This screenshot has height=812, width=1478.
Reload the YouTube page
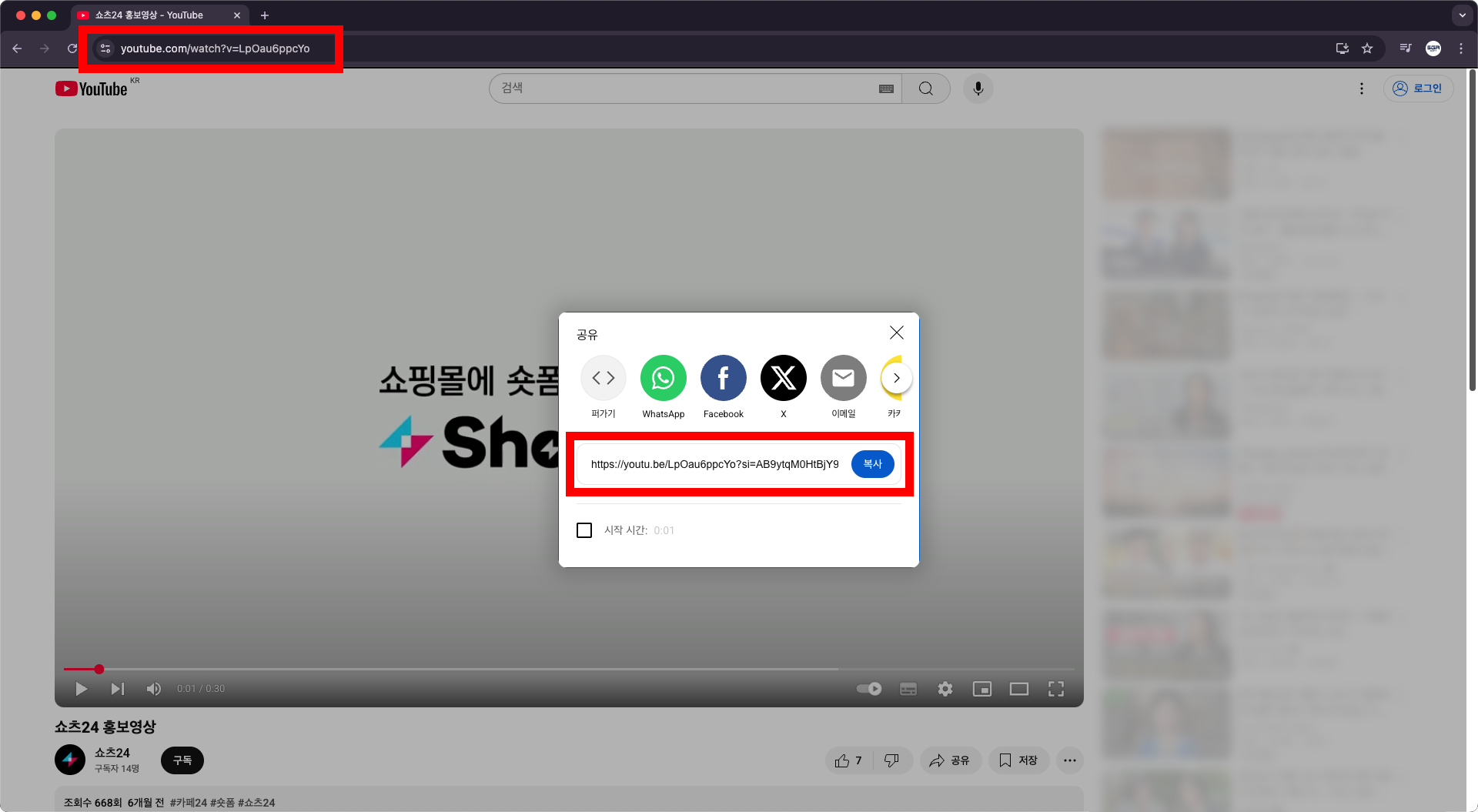(72, 48)
